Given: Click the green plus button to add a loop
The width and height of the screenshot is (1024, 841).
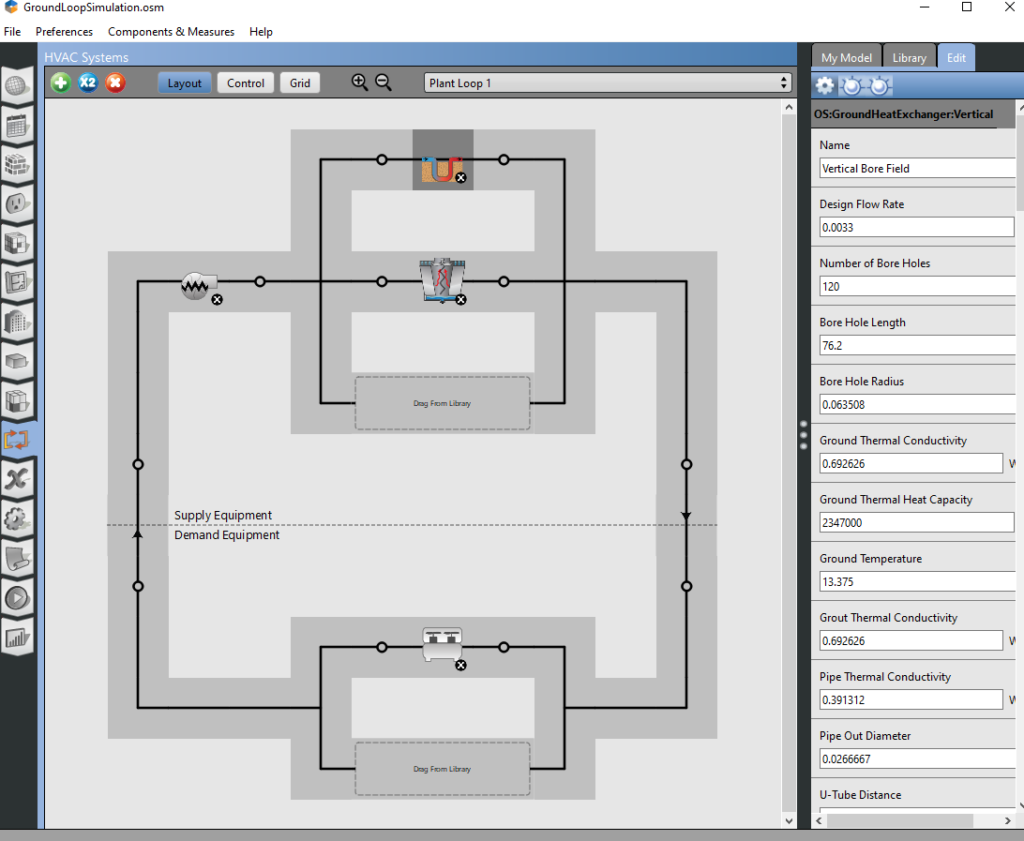Looking at the screenshot, I should click(59, 83).
